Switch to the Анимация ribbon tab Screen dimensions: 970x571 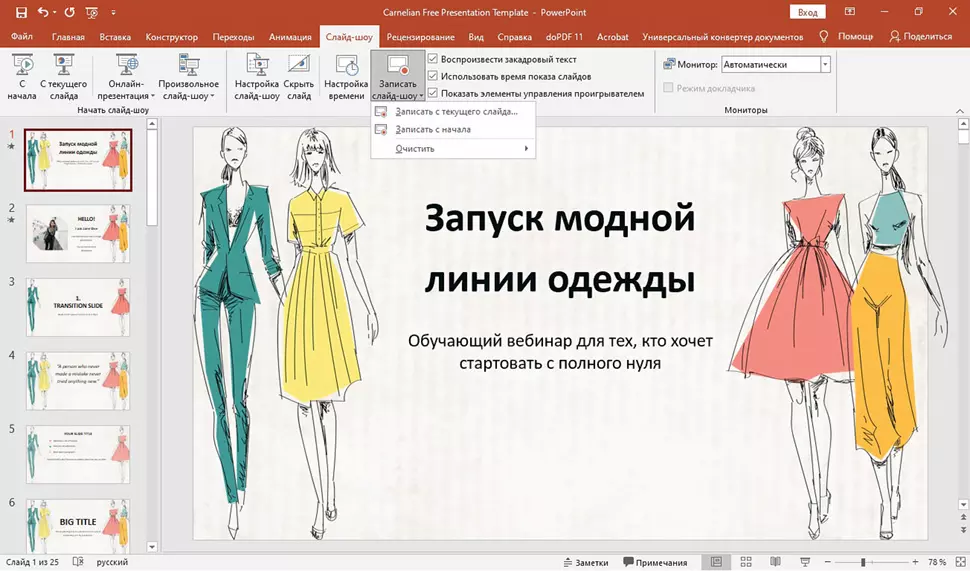290,37
